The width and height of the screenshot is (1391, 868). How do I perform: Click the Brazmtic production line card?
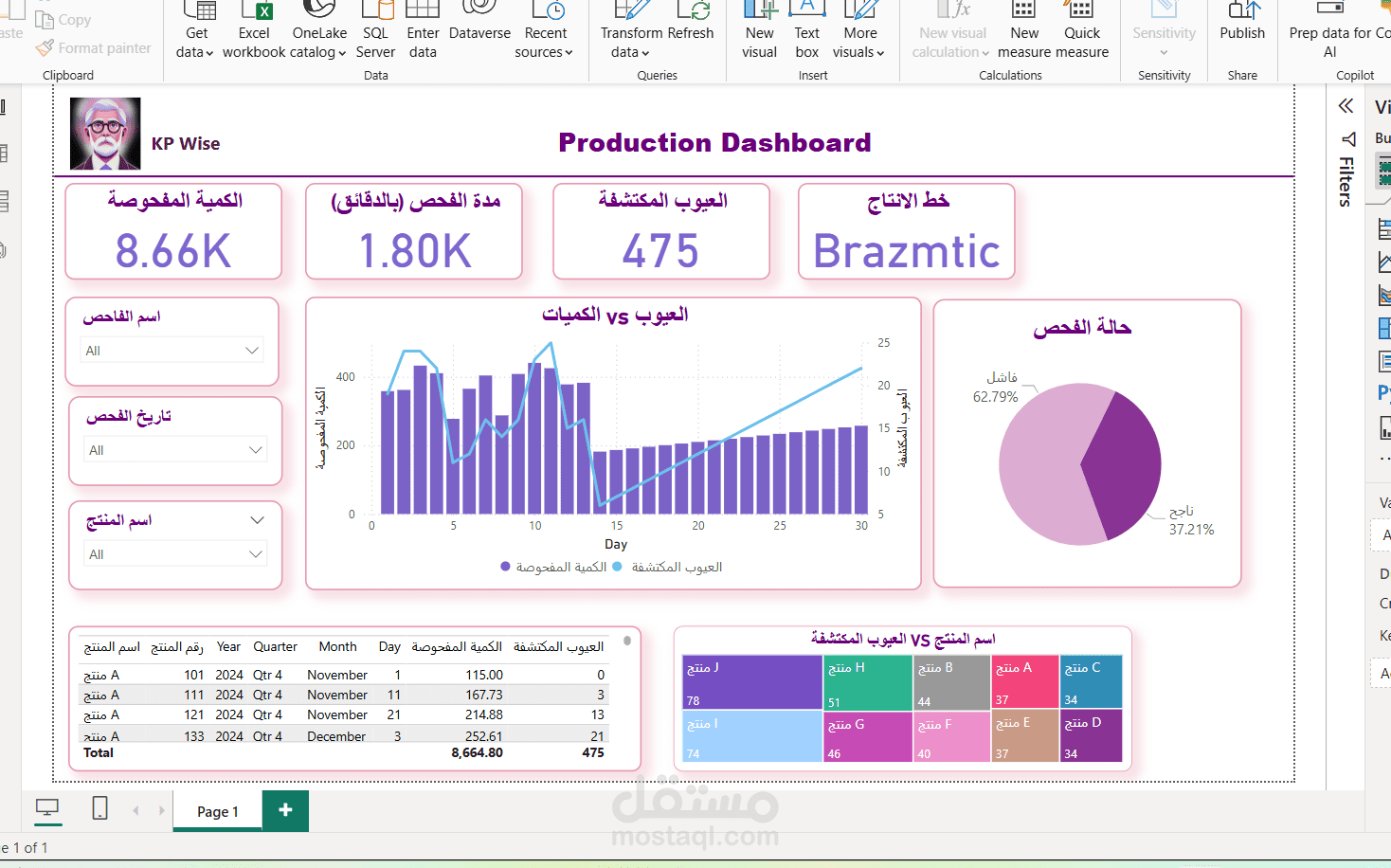[x=907, y=232]
